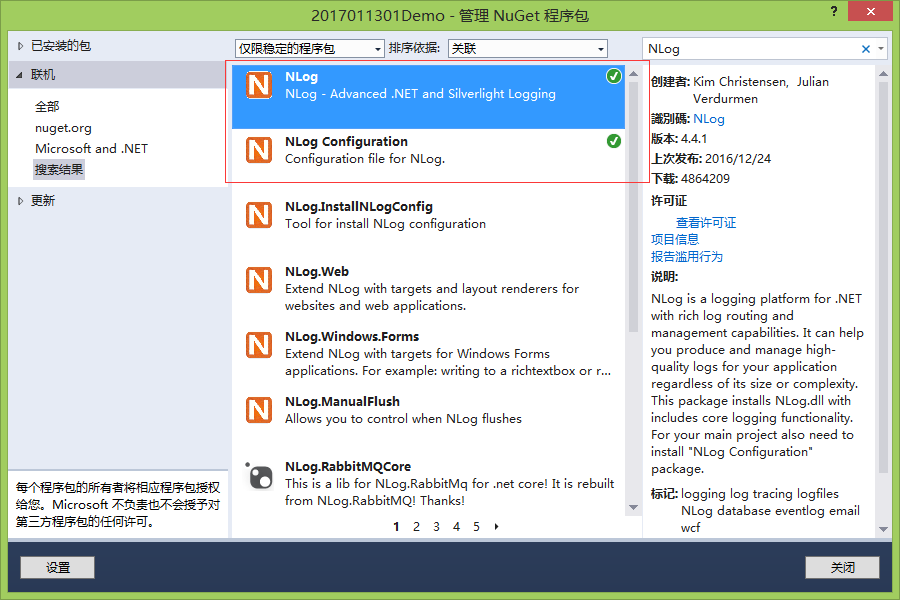Click the details pane scrollbar up arrow
The width and height of the screenshot is (900, 600).
point(883,73)
